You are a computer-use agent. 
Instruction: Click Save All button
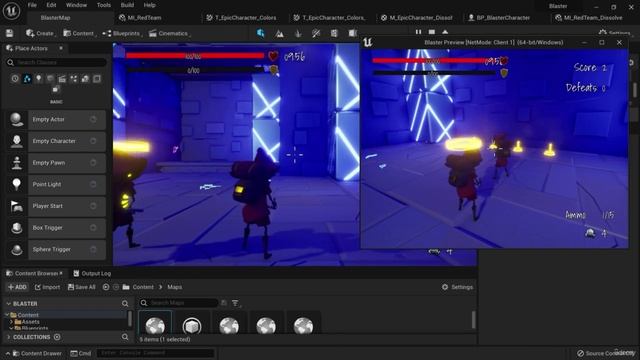pyautogui.click(x=82, y=287)
